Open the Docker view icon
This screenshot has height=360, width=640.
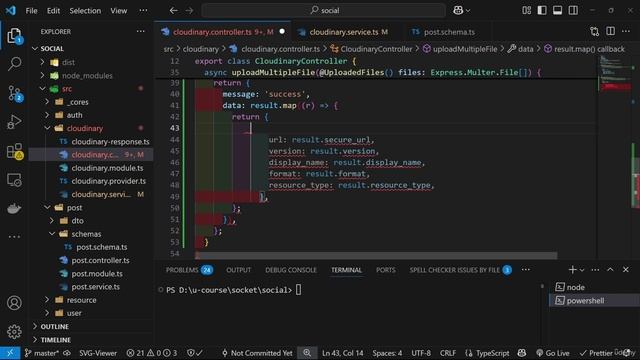(x=14, y=208)
